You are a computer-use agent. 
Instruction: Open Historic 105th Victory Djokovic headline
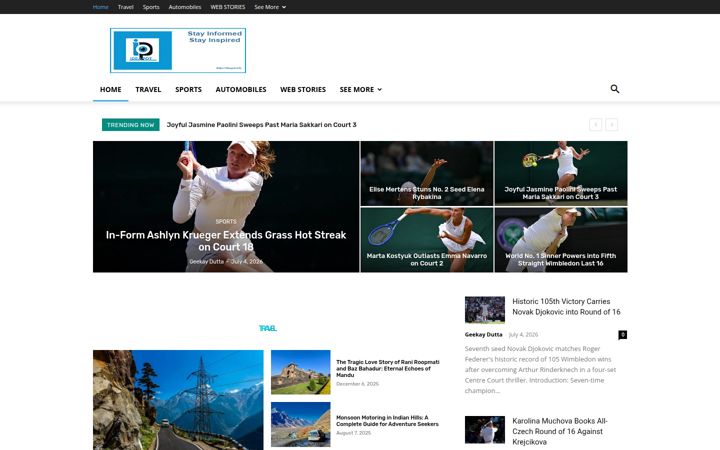[566, 307]
